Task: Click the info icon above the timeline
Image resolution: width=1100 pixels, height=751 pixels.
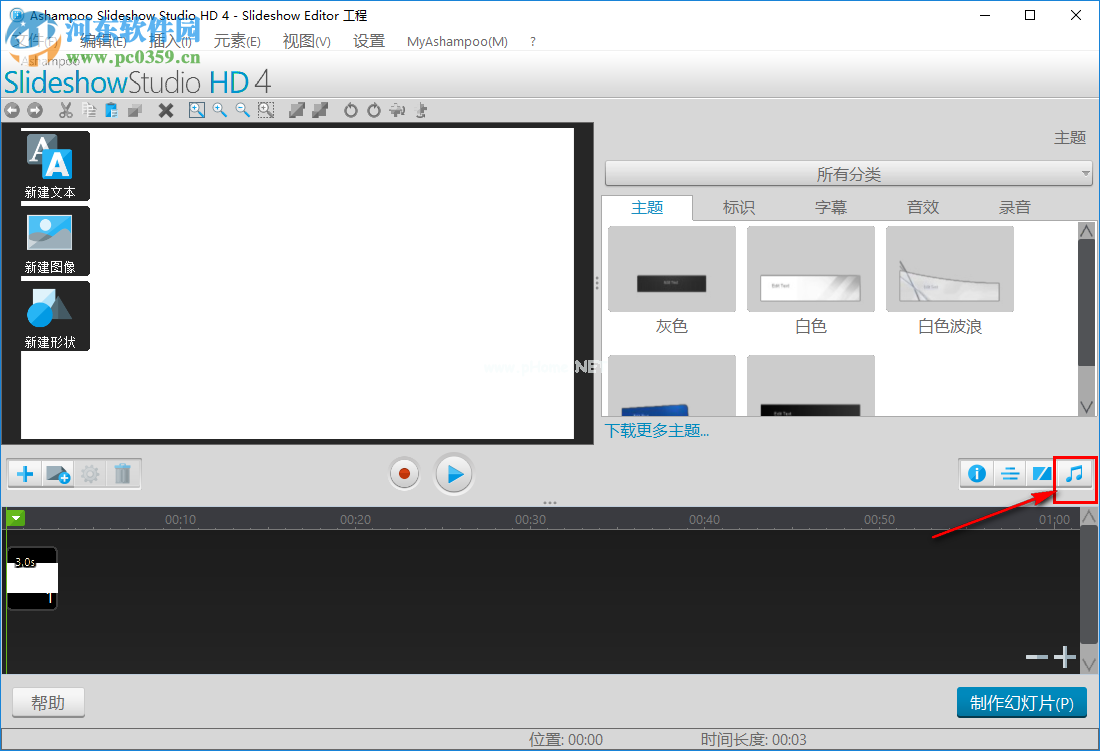Action: pos(977,473)
